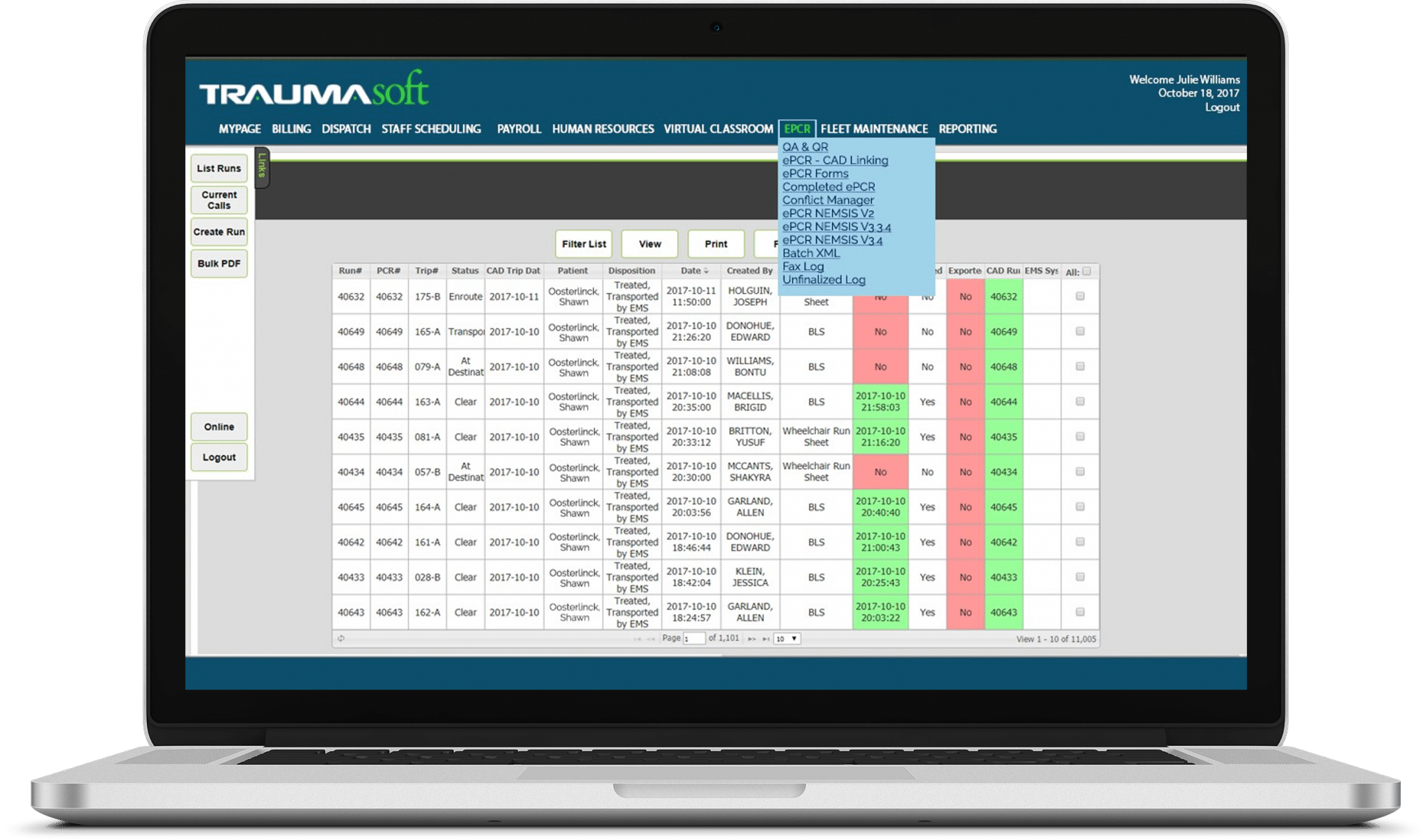
Task: Jump to the last page of results
Action: pos(766,637)
